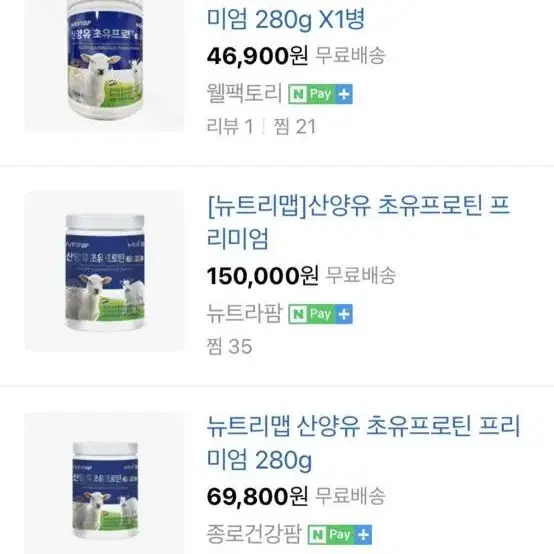Click the 69,800원 price
Viewport: 554px width, 554px height.
(x=257, y=496)
